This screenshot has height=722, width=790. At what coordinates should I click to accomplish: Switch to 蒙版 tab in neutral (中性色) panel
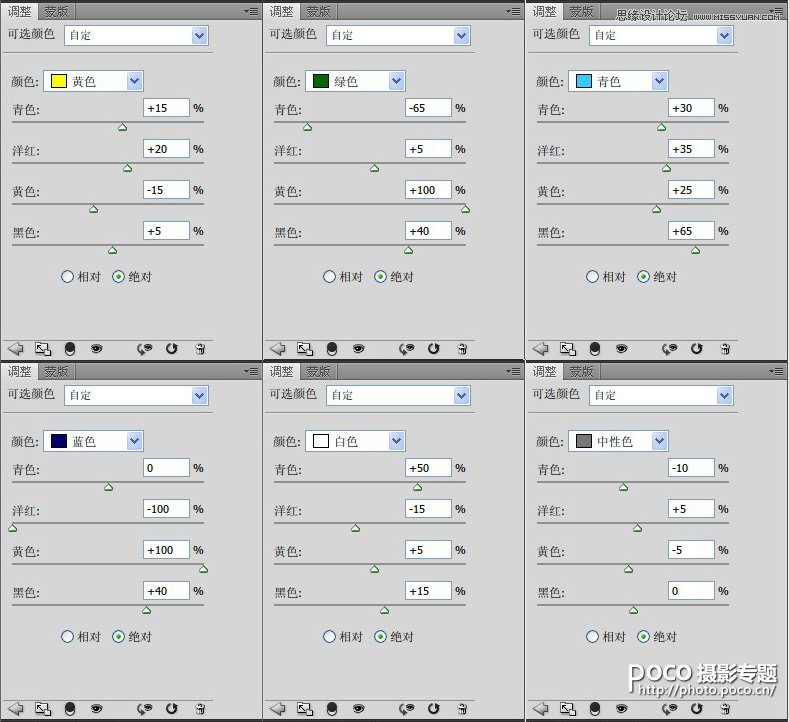(x=581, y=371)
